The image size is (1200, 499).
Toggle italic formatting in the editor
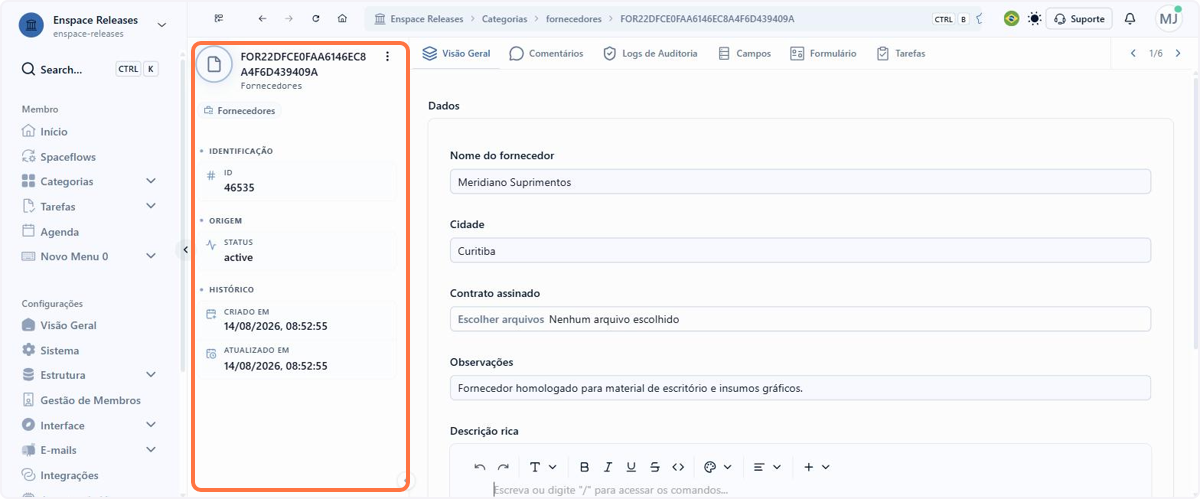pyautogui.click(x=607, y=467)
